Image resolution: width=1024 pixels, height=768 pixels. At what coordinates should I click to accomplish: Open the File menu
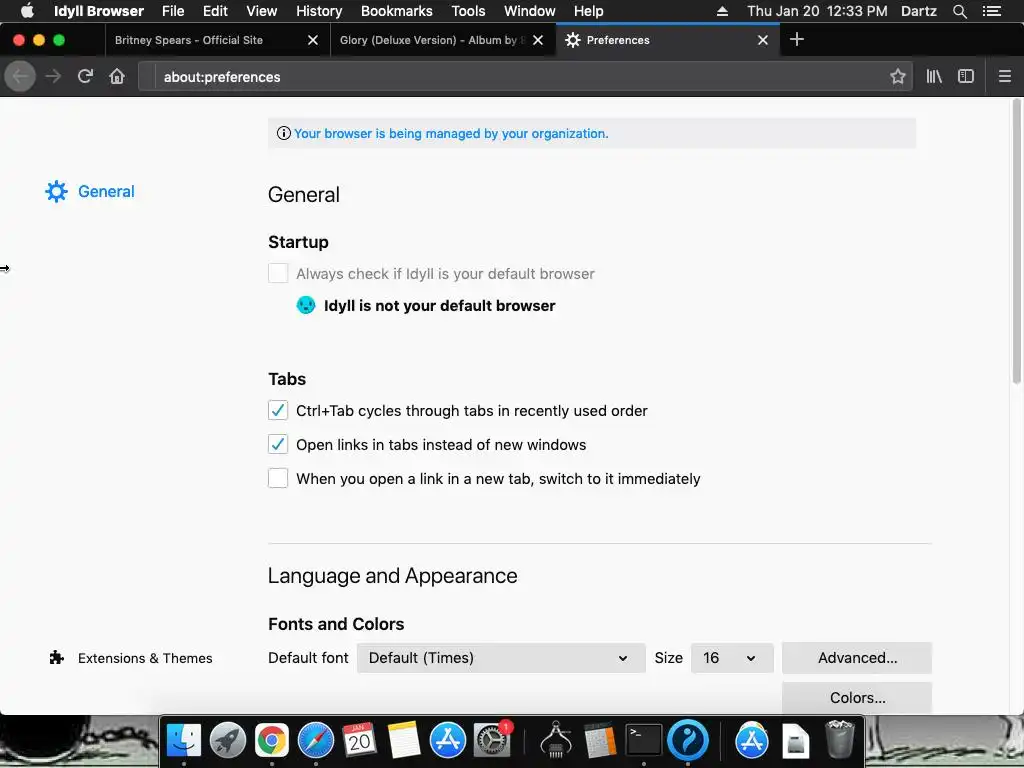point(173,11)
